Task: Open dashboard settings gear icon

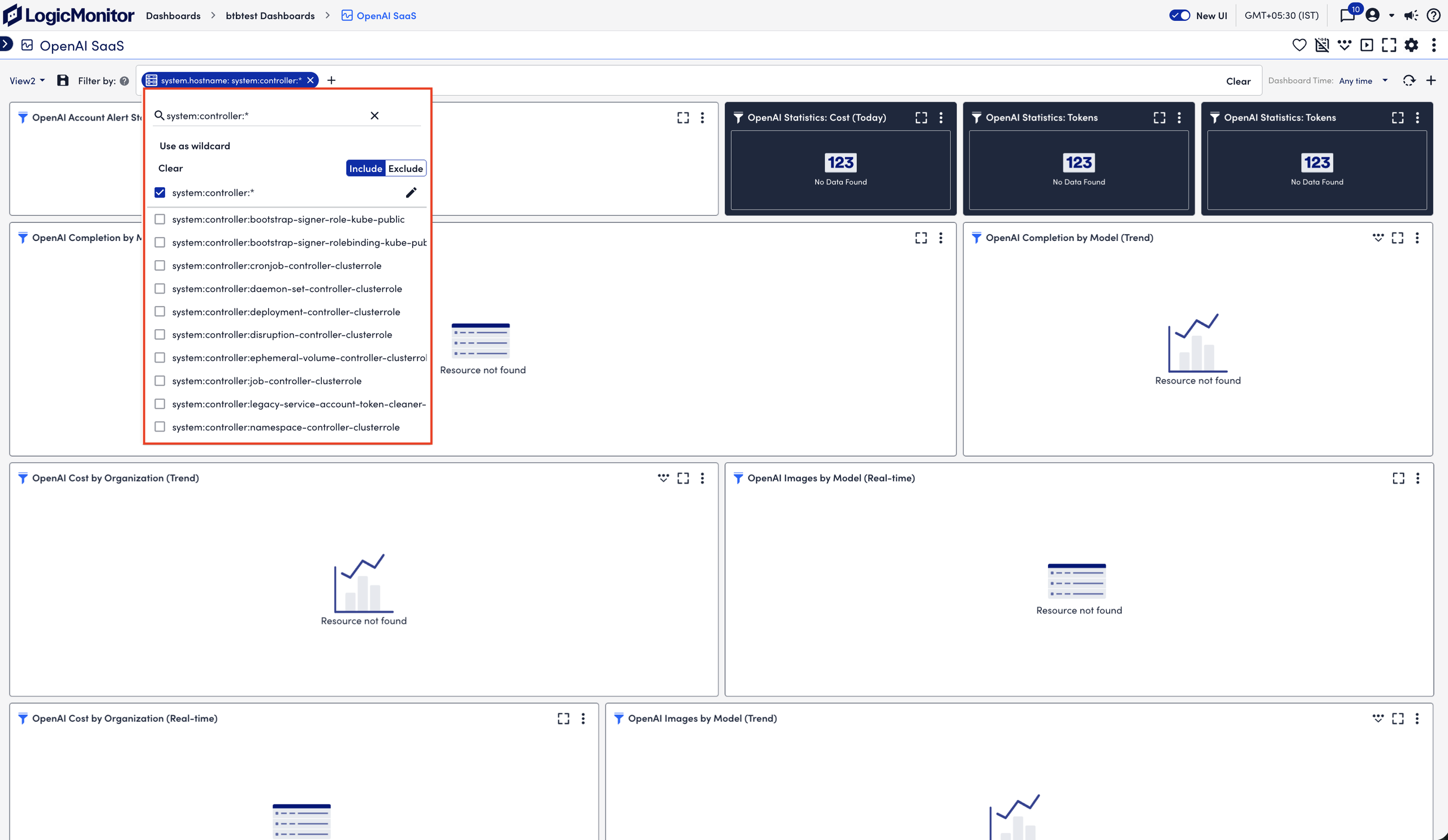Action: pos(1411,45)
